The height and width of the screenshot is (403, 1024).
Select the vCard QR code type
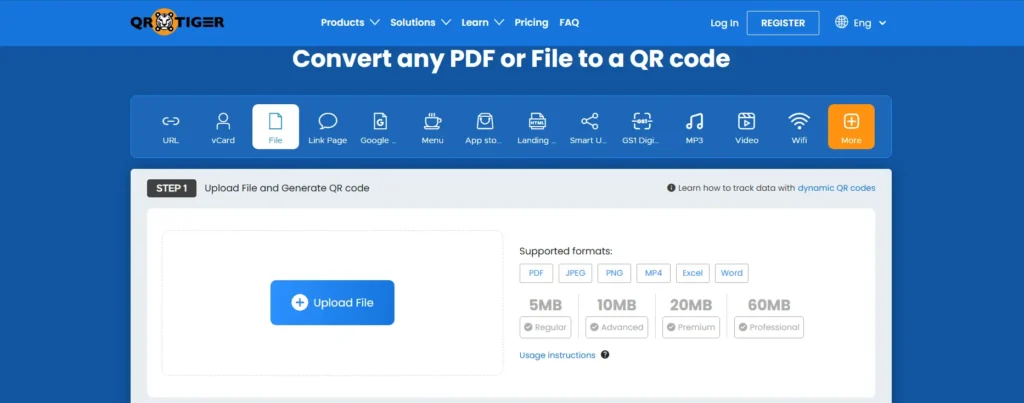[x=223, y=127]
